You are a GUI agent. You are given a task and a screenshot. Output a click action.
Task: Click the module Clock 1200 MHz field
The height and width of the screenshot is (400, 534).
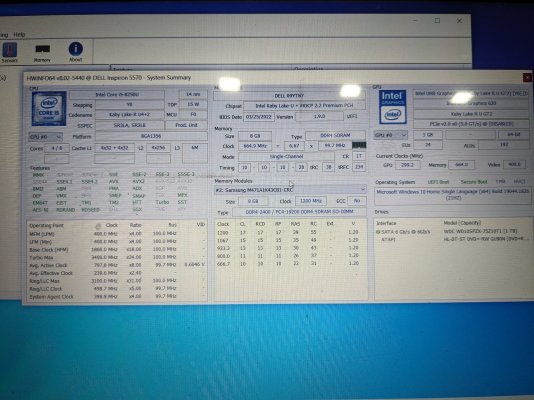pos(311,201)
